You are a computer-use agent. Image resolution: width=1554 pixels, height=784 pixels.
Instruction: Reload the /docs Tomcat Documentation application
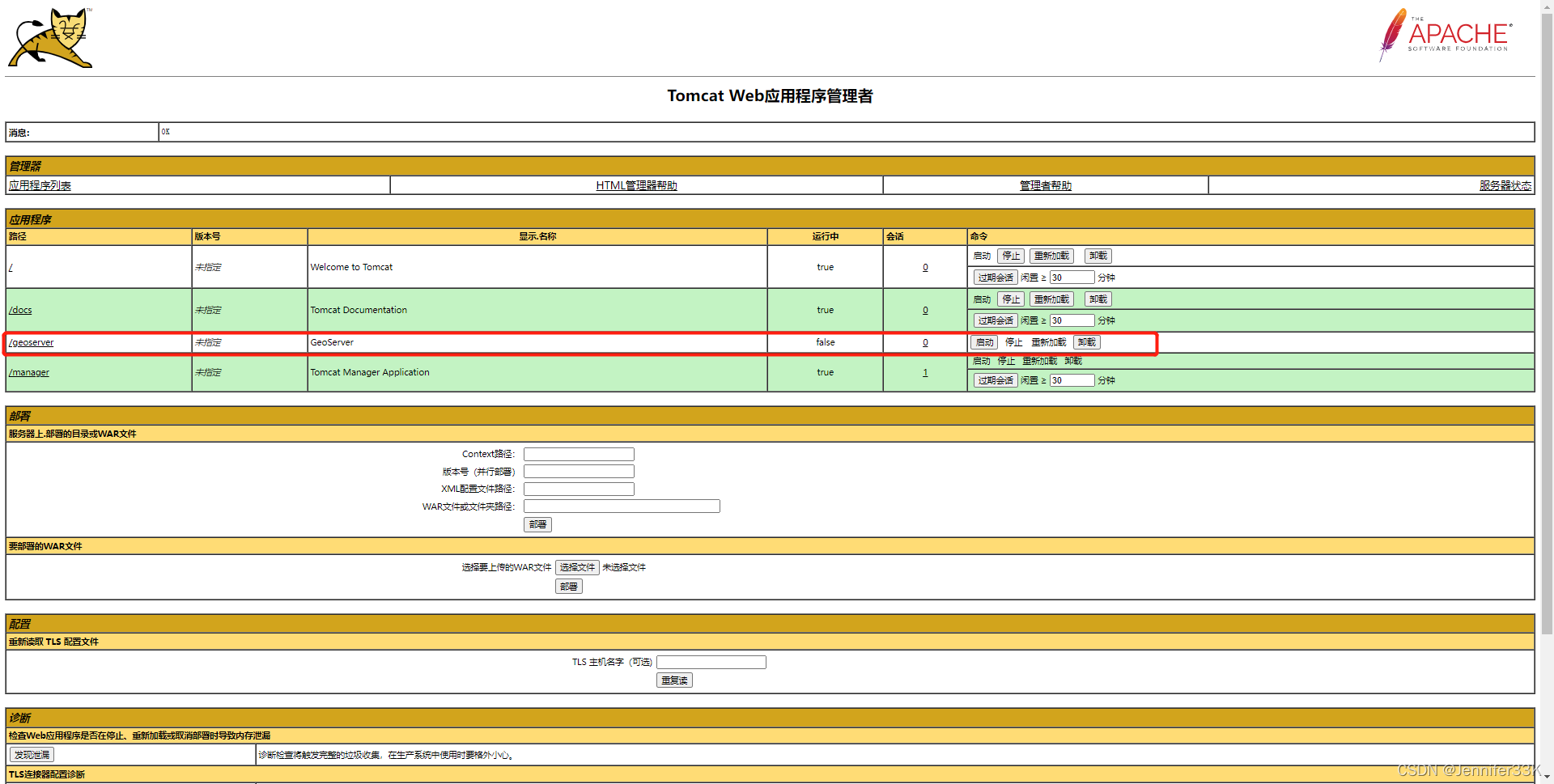coord(1051,299)
